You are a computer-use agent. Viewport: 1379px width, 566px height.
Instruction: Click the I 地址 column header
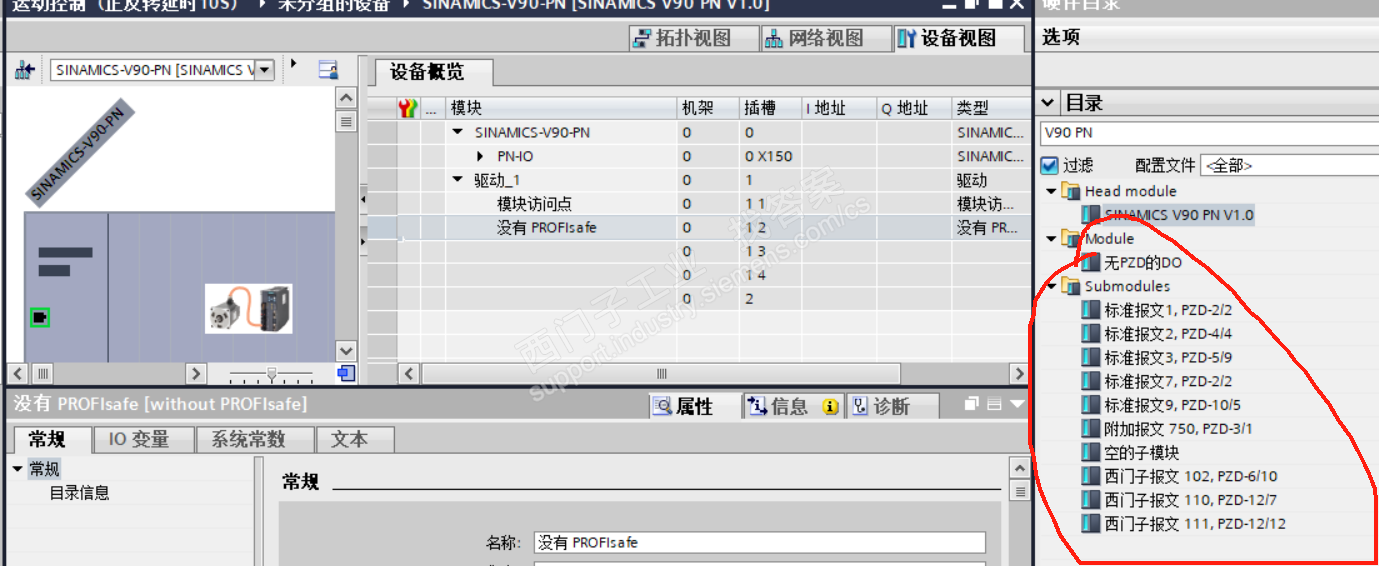tap(839, 108)
